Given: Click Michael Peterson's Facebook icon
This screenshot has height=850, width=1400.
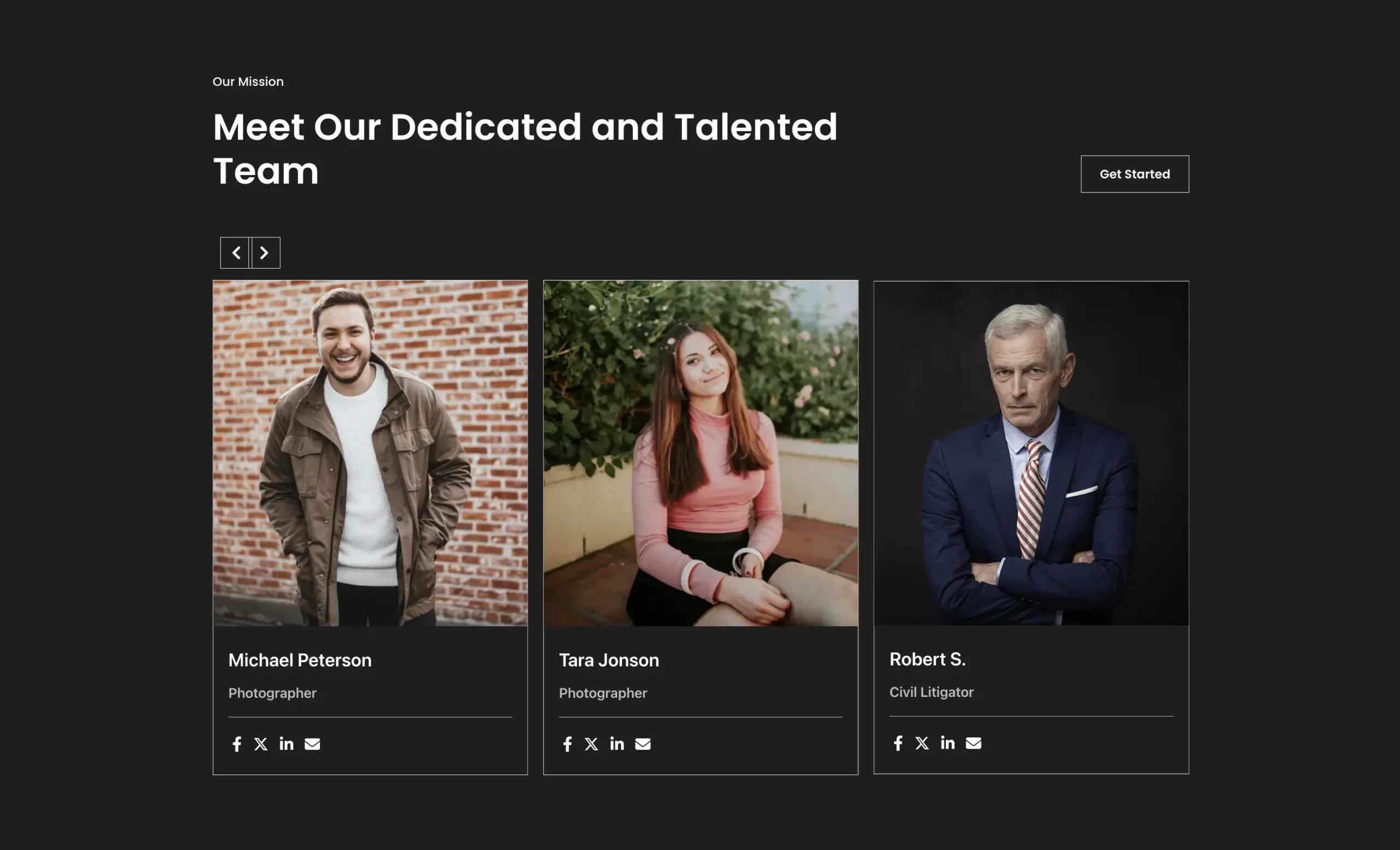Looking at the screenshot, I should click(x=237, y=744).
